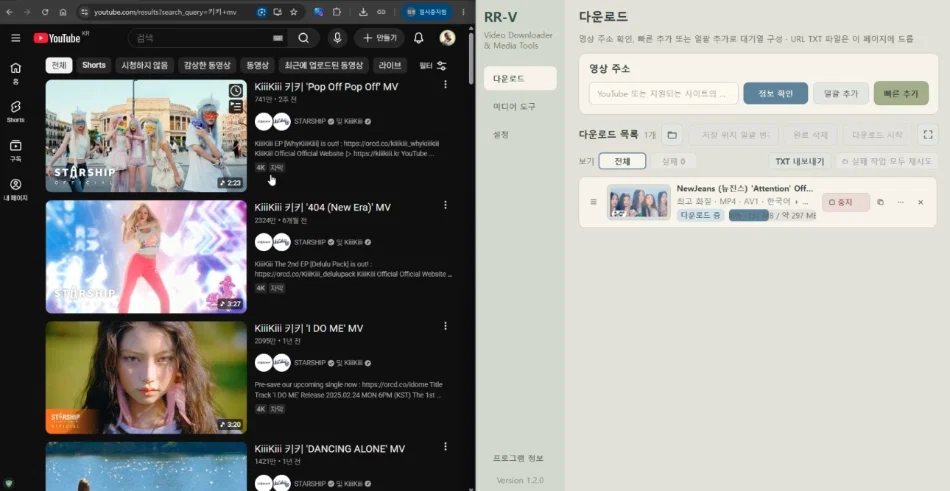
Task: Open the 다운로드 tab in RR-V sidebar
Action: [x=520, y=79]
